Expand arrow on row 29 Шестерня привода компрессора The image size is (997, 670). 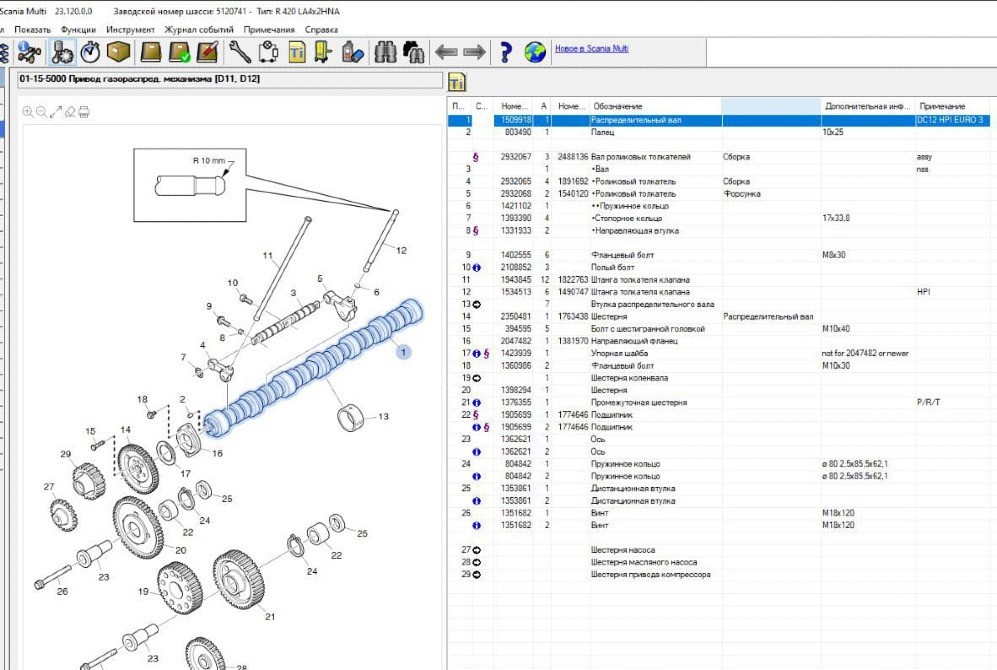[476, 575]
